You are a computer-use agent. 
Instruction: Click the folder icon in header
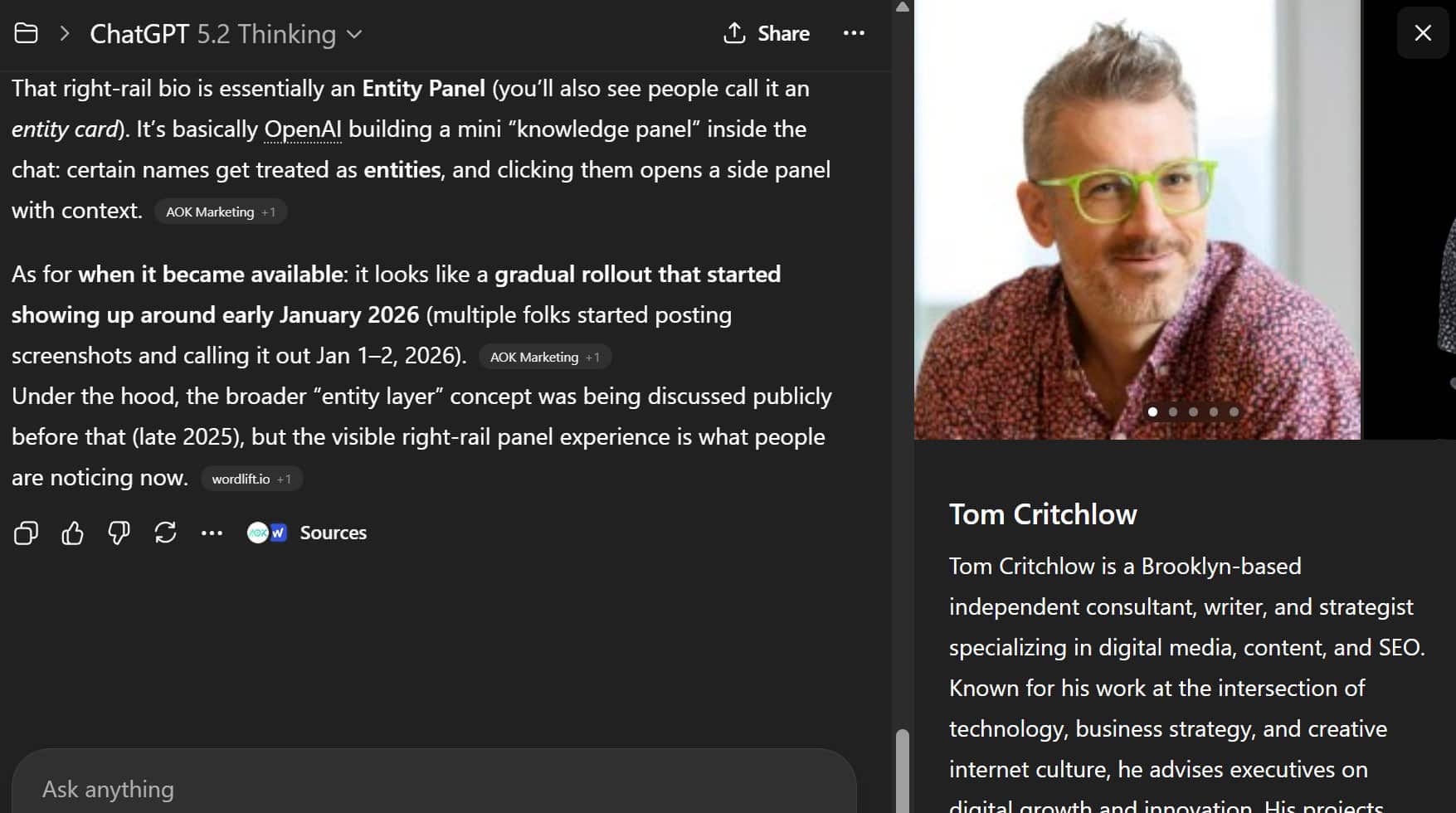point(27,33)
